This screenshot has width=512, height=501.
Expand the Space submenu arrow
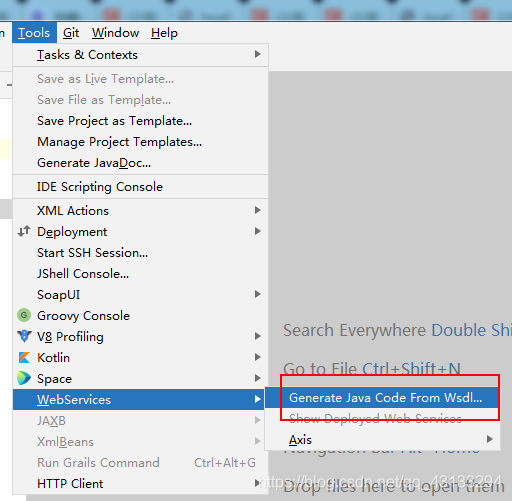(257, 378)
